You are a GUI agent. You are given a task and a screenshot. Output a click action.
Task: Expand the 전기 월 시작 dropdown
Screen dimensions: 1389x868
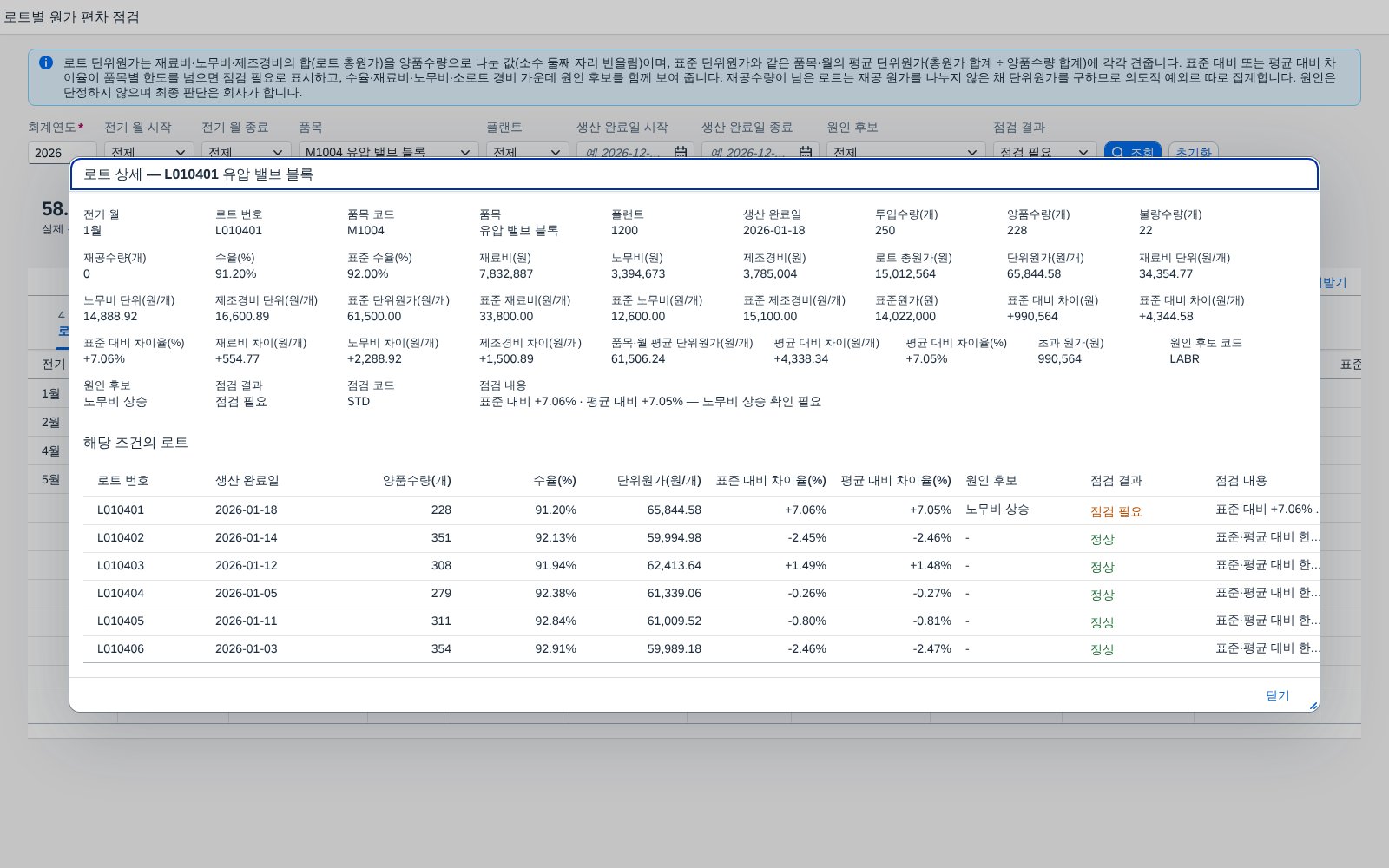point(181,152)
